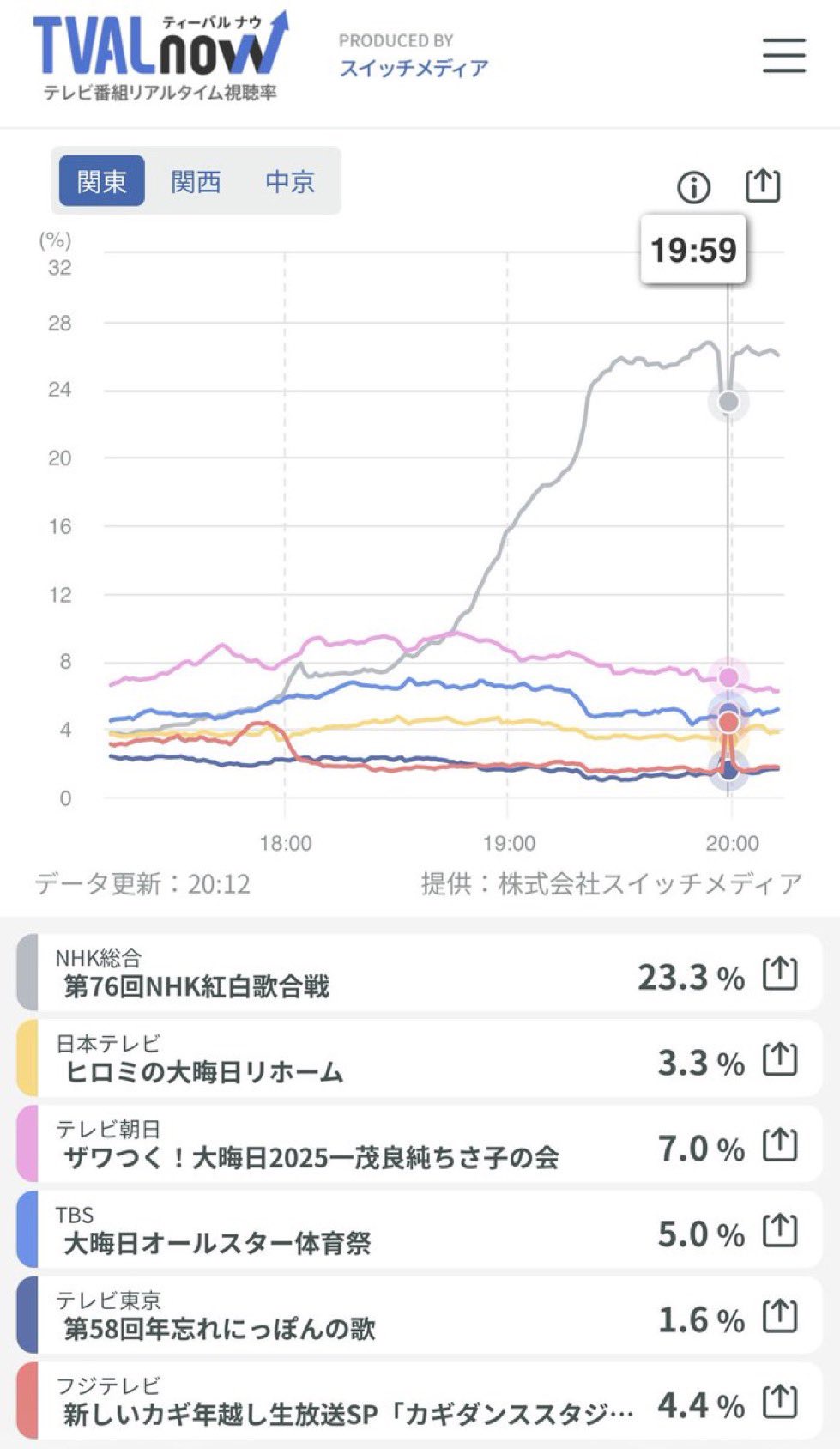Click the share icon above the chart

(x=762, y=185)
